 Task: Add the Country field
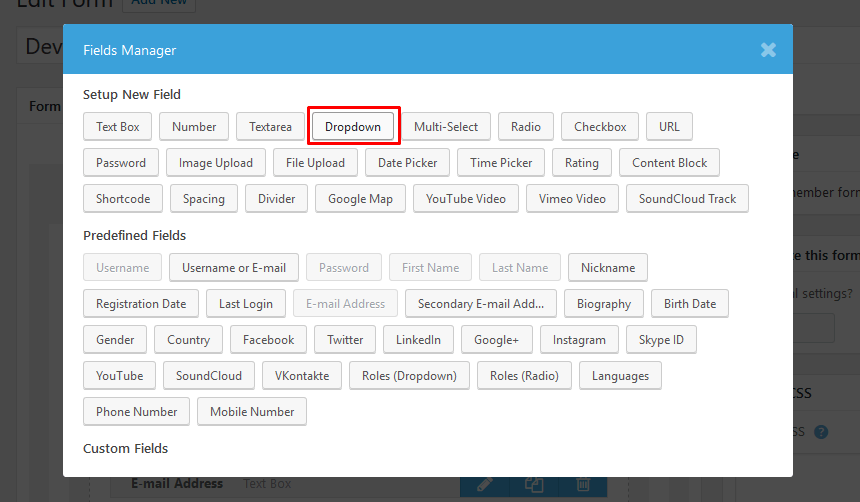(189, 340)
